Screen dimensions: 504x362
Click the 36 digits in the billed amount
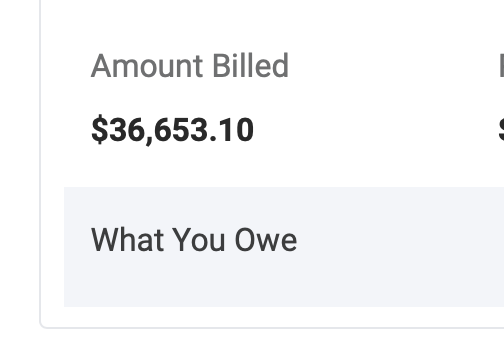pos(128,130)
